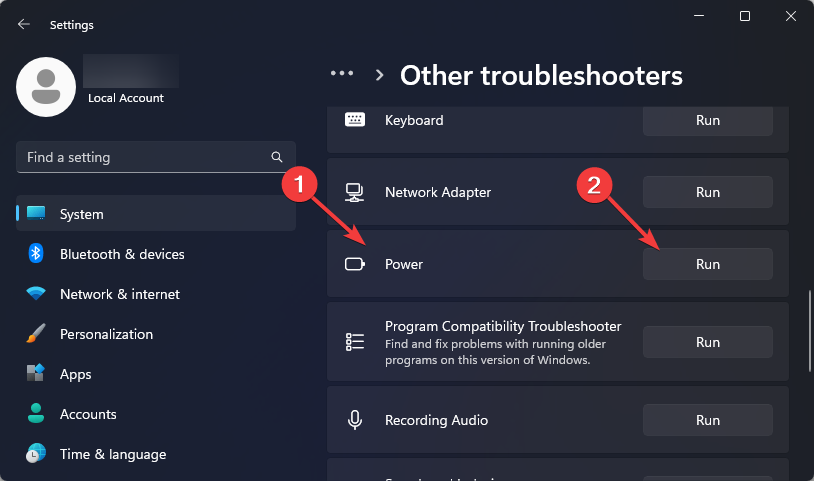
Task: Select Apps in the sidebar
Action: 156,374
